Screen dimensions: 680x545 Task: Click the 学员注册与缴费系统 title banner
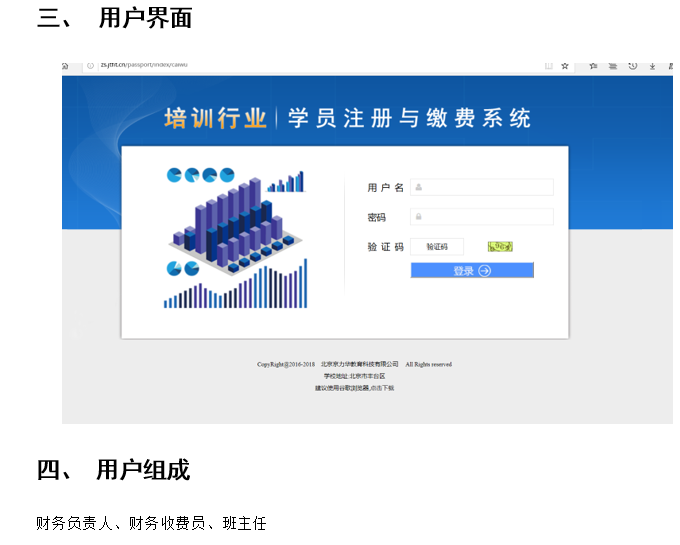click(409, 118)
